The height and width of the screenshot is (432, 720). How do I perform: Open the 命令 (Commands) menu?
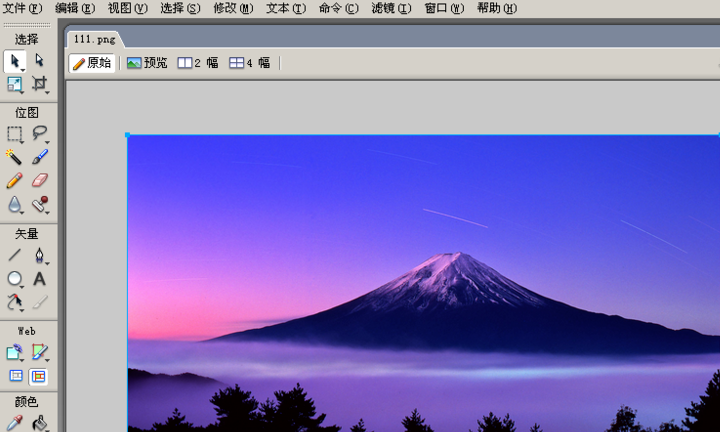click(x=338, y=8)
